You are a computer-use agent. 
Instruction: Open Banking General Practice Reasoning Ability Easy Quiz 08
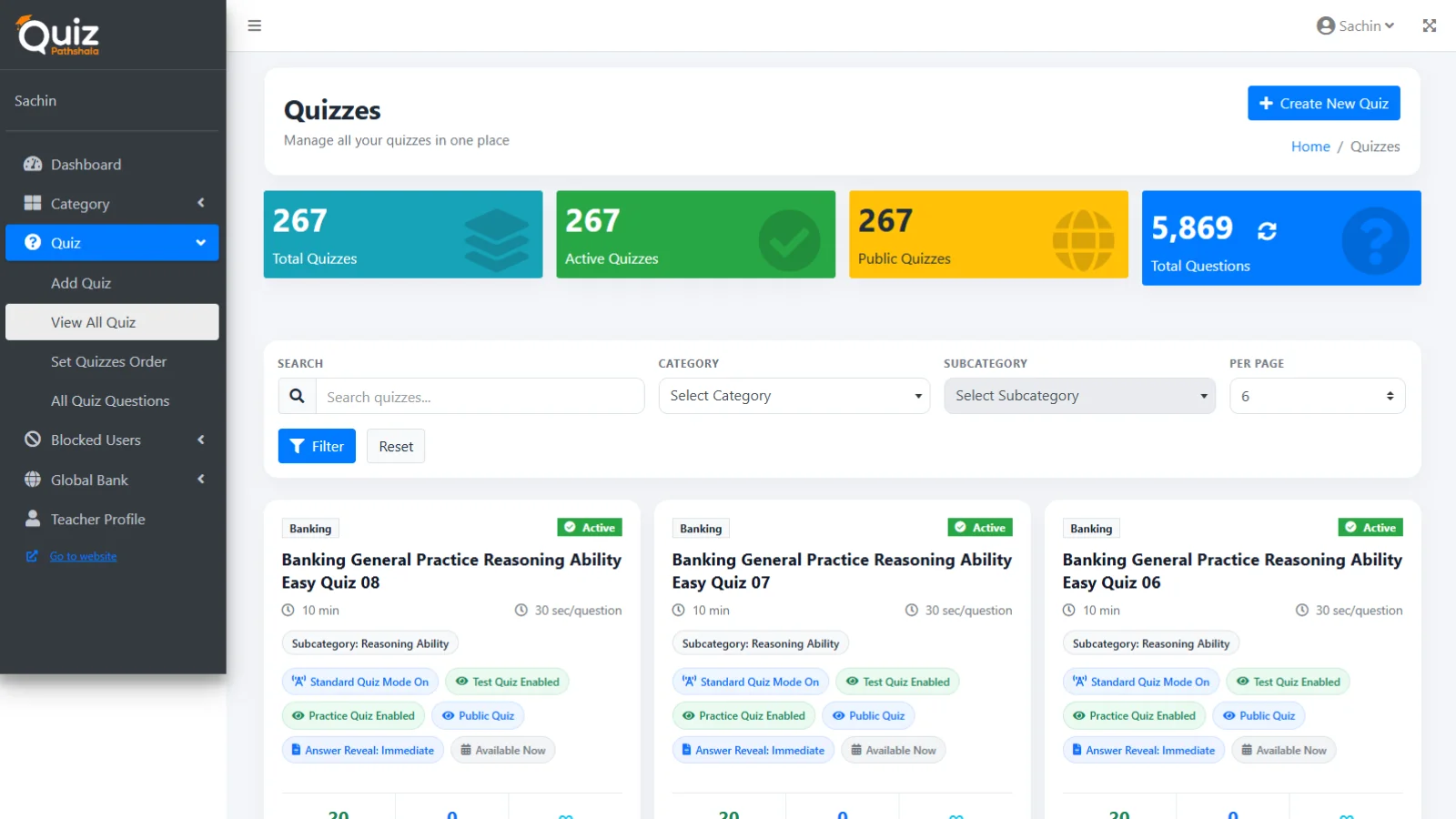point(451,571)
